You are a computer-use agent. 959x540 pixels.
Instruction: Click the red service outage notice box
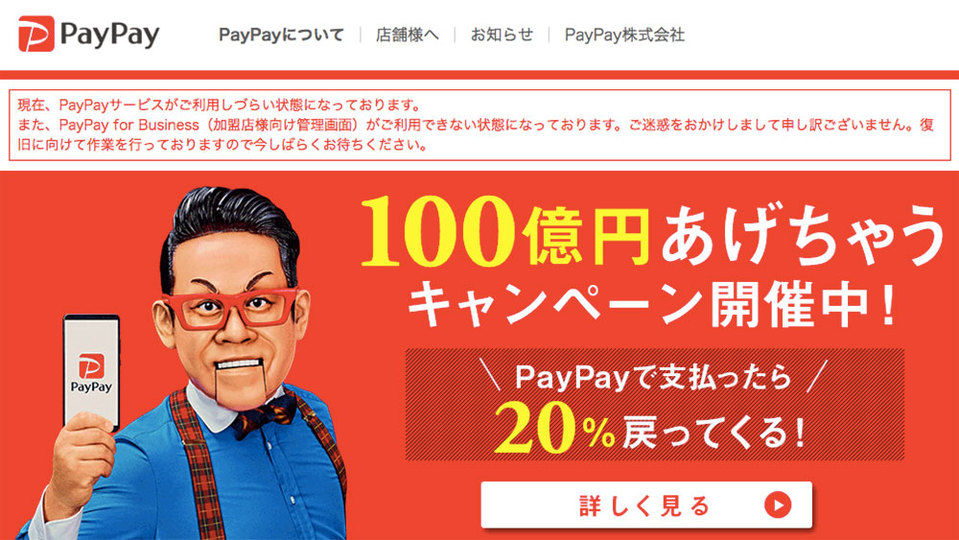coord(480,125)
